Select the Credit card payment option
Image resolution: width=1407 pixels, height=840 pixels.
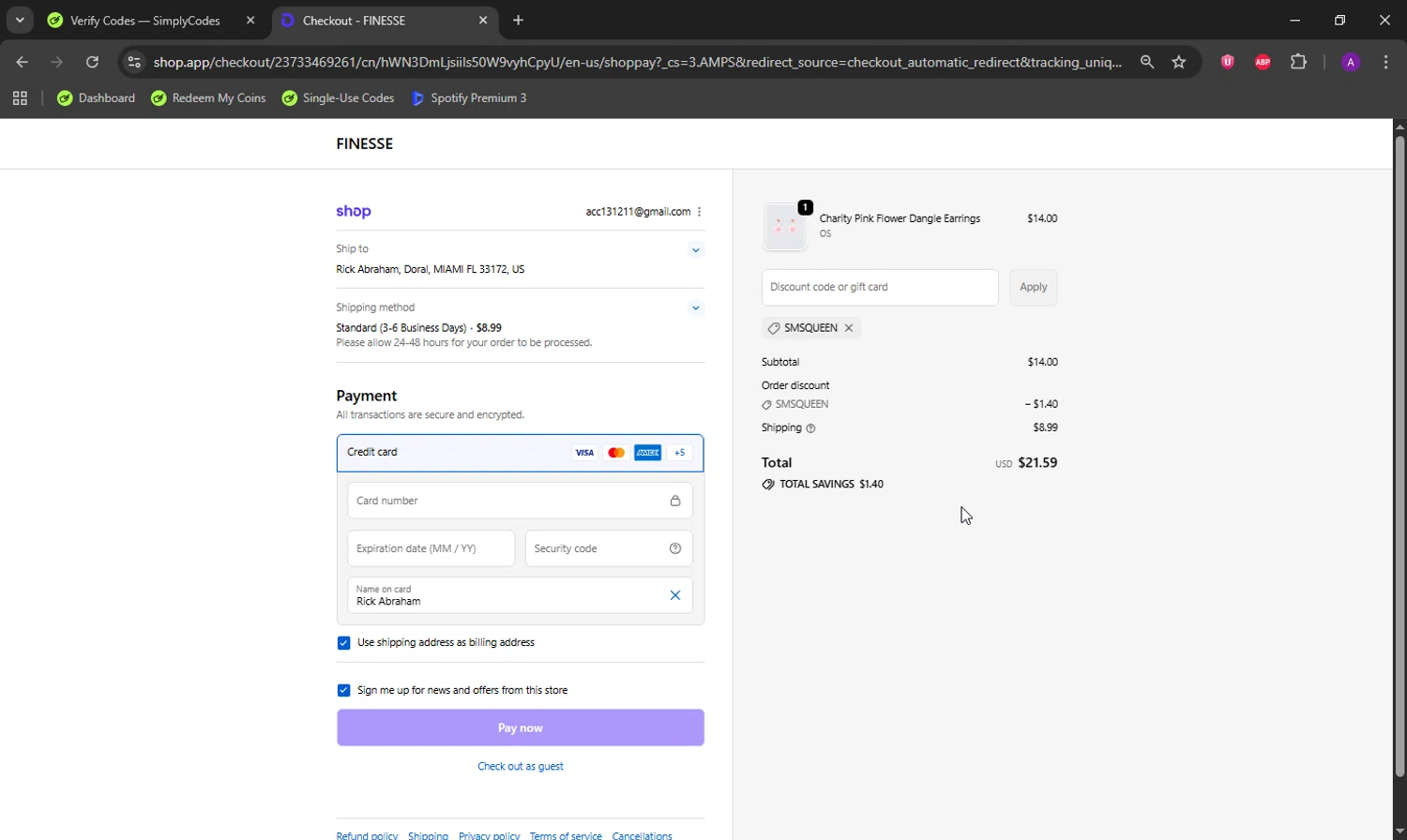(520, 453)
